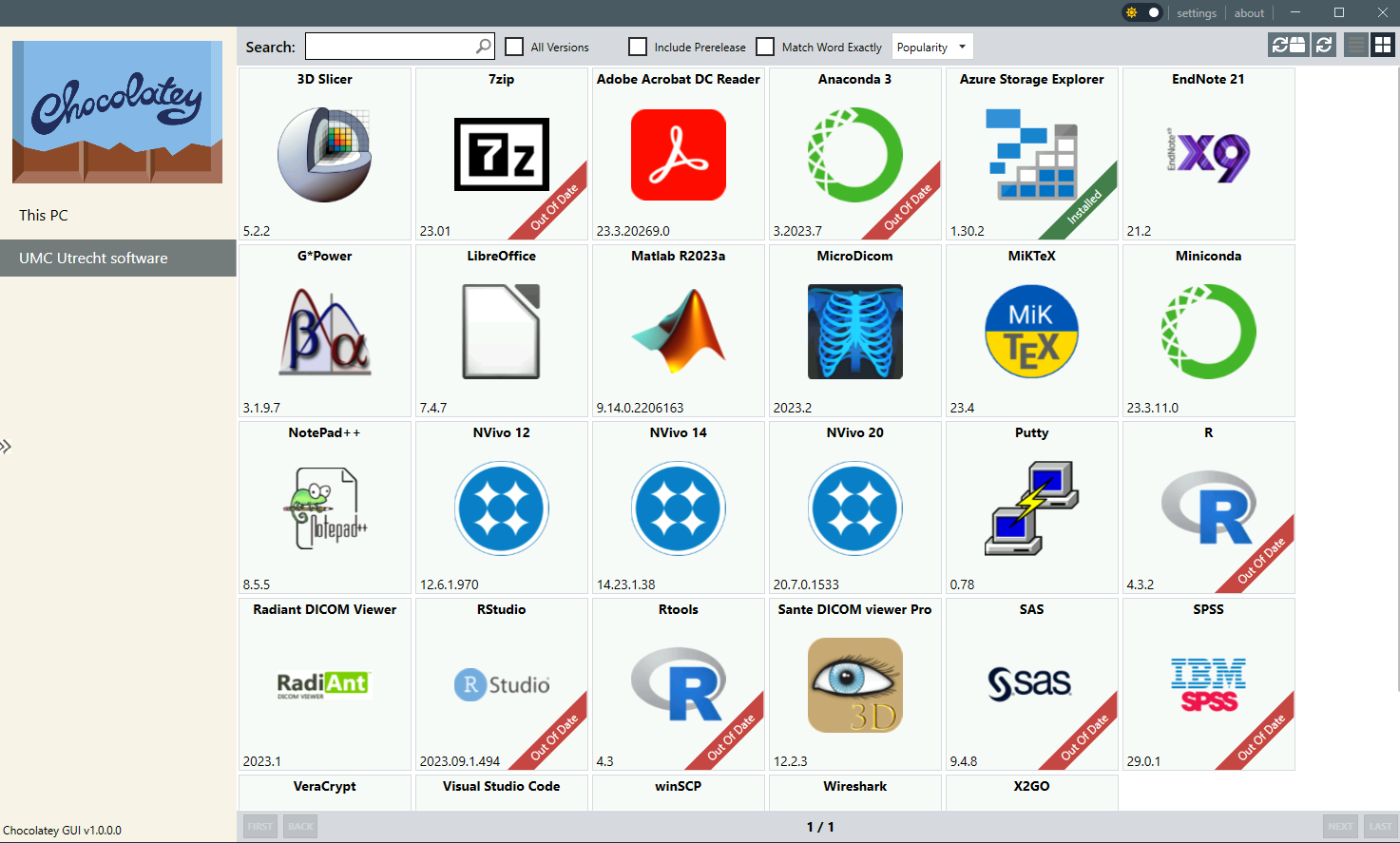1400x843 pixels.
Task: Click the winSCP package title
Action: [x=679, y=786]
